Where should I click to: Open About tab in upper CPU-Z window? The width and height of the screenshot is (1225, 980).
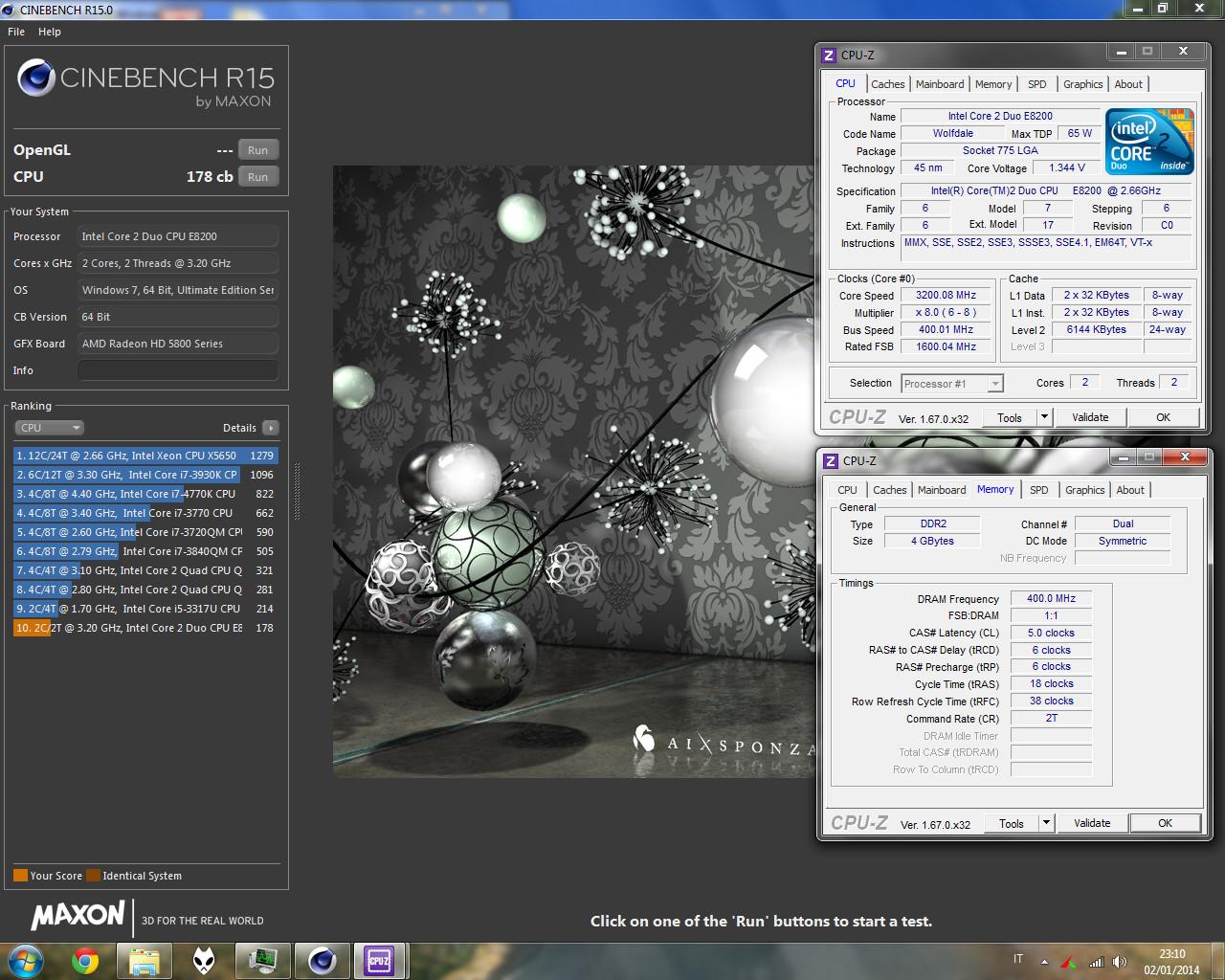coord(1128,84)
